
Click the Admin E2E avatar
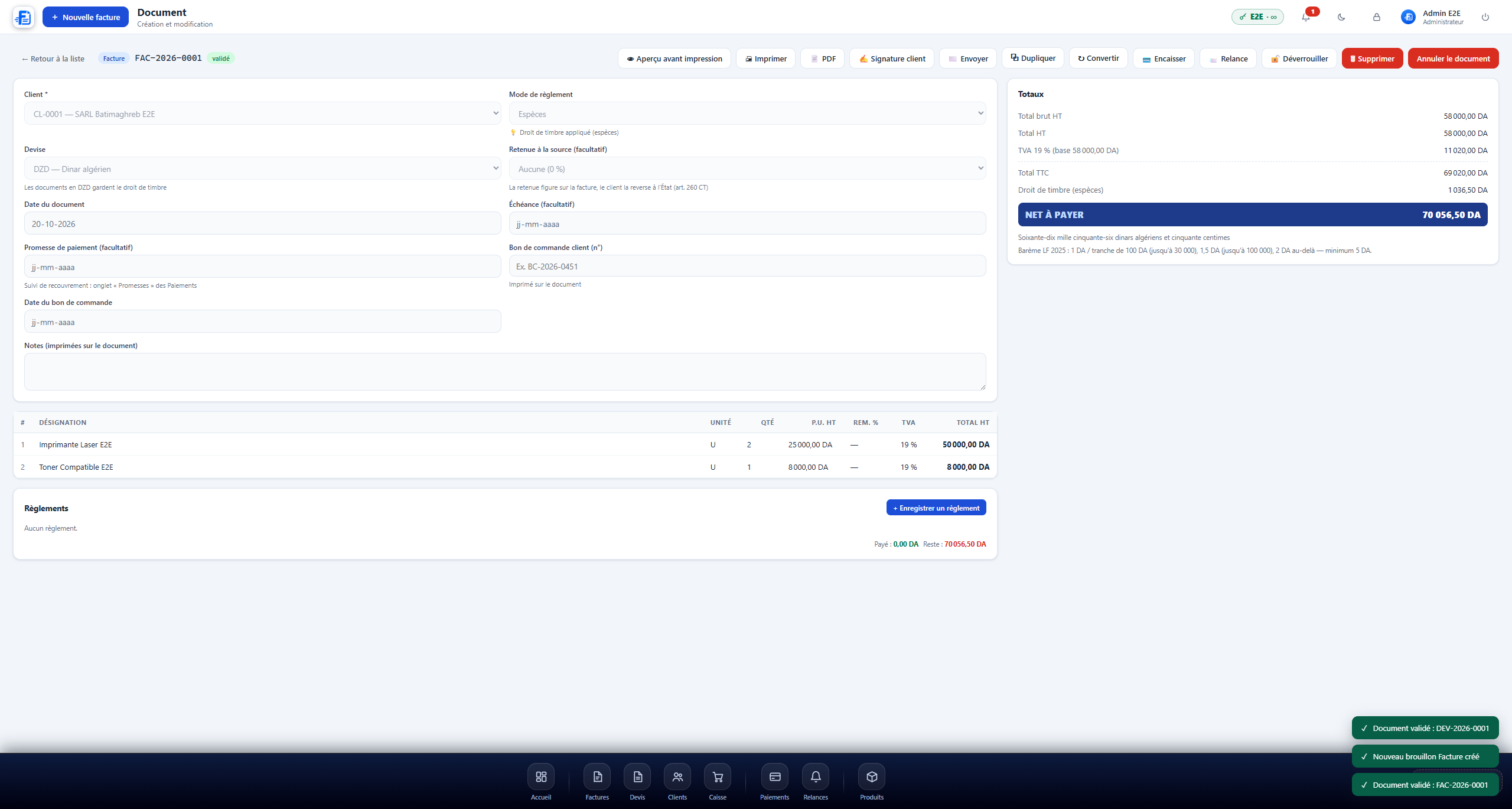(1408, 17)
